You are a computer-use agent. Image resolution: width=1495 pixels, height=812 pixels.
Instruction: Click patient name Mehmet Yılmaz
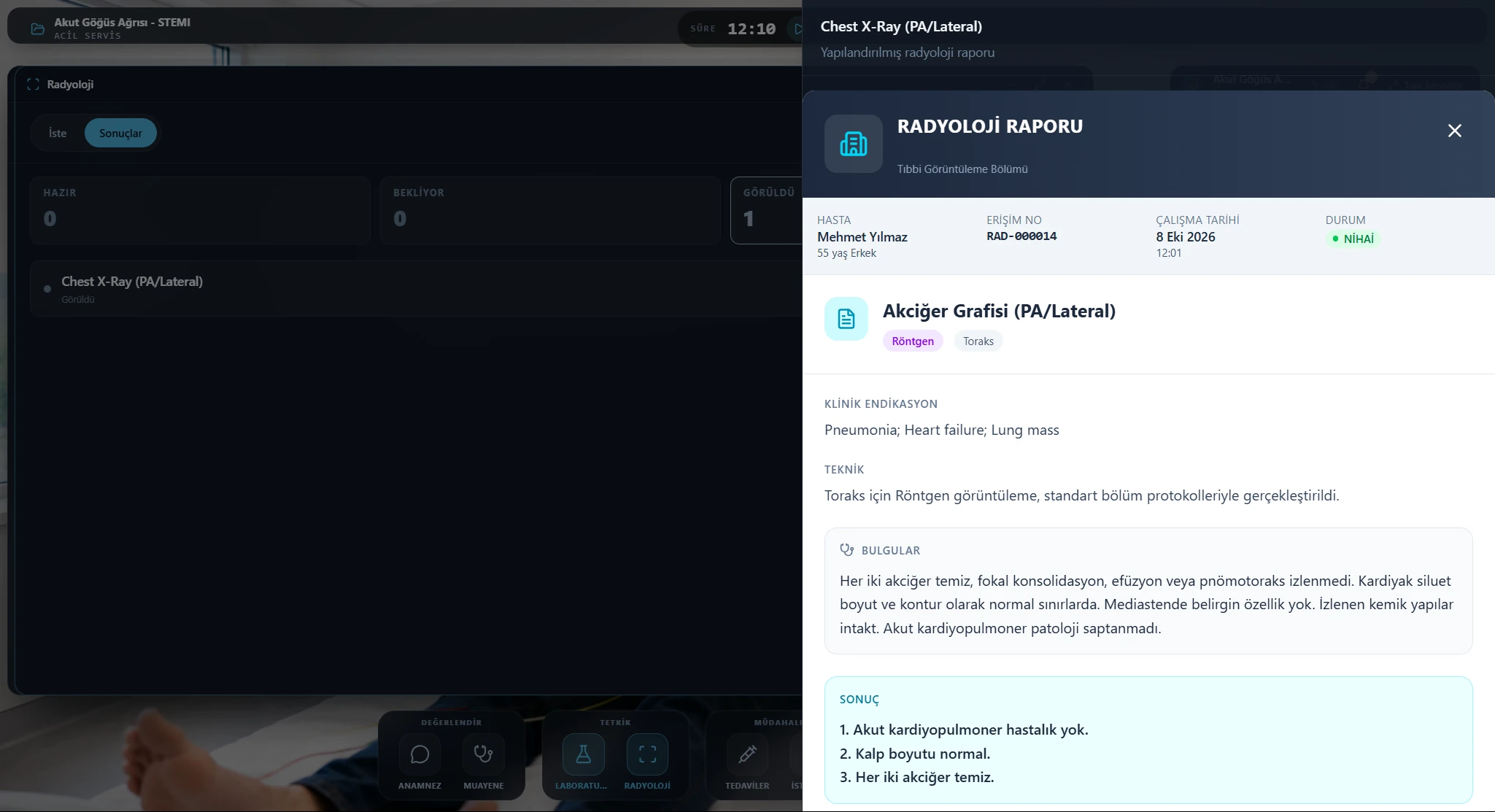[862, 237]
